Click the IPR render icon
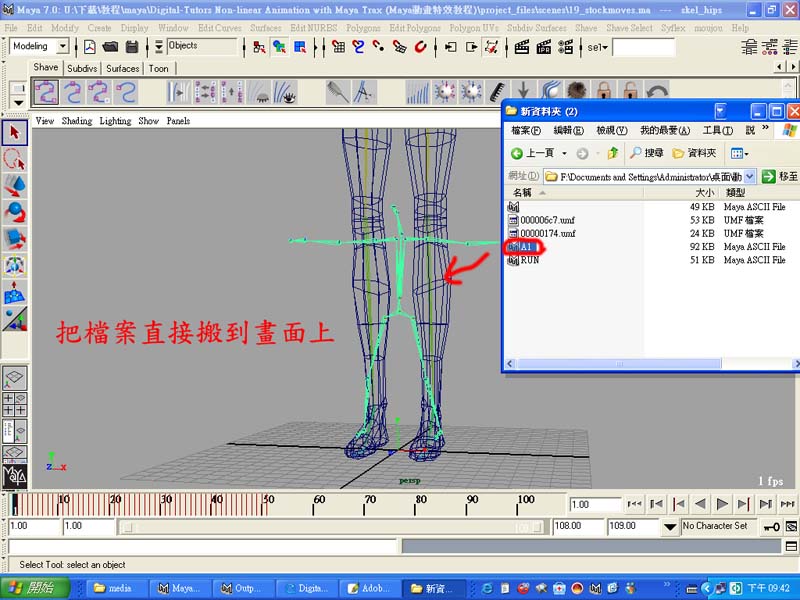This screenshot has height=600, width=800. click(543, 47)
